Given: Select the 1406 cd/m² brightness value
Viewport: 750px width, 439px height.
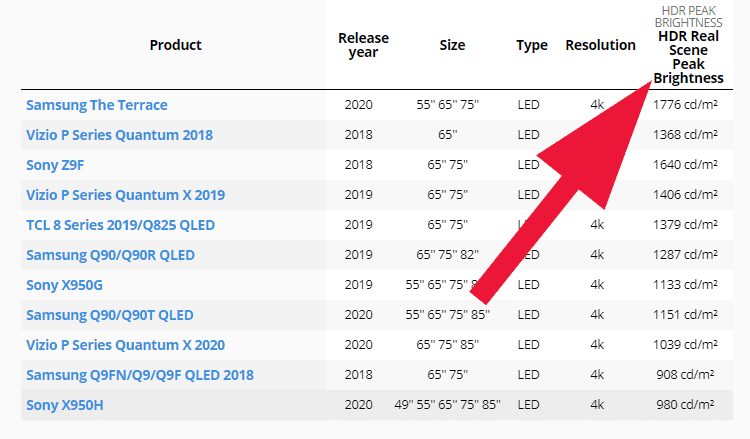Looking at the screenshot, I should [x=685, y=195].
